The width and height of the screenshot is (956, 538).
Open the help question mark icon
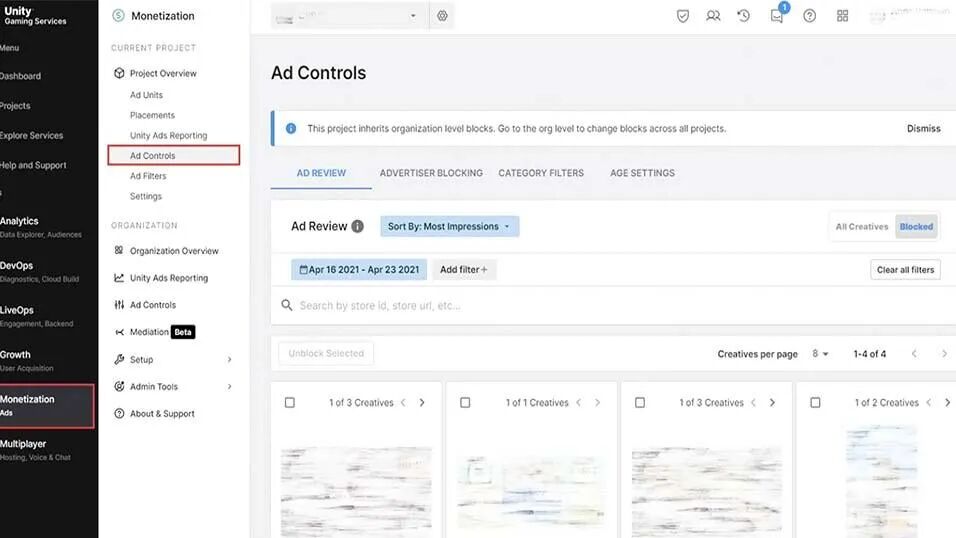810,16
